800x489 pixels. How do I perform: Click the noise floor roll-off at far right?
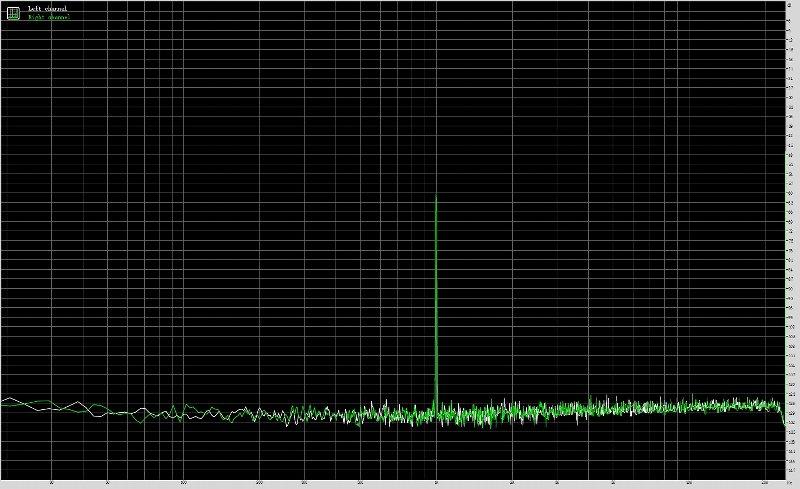coord(782,418)
